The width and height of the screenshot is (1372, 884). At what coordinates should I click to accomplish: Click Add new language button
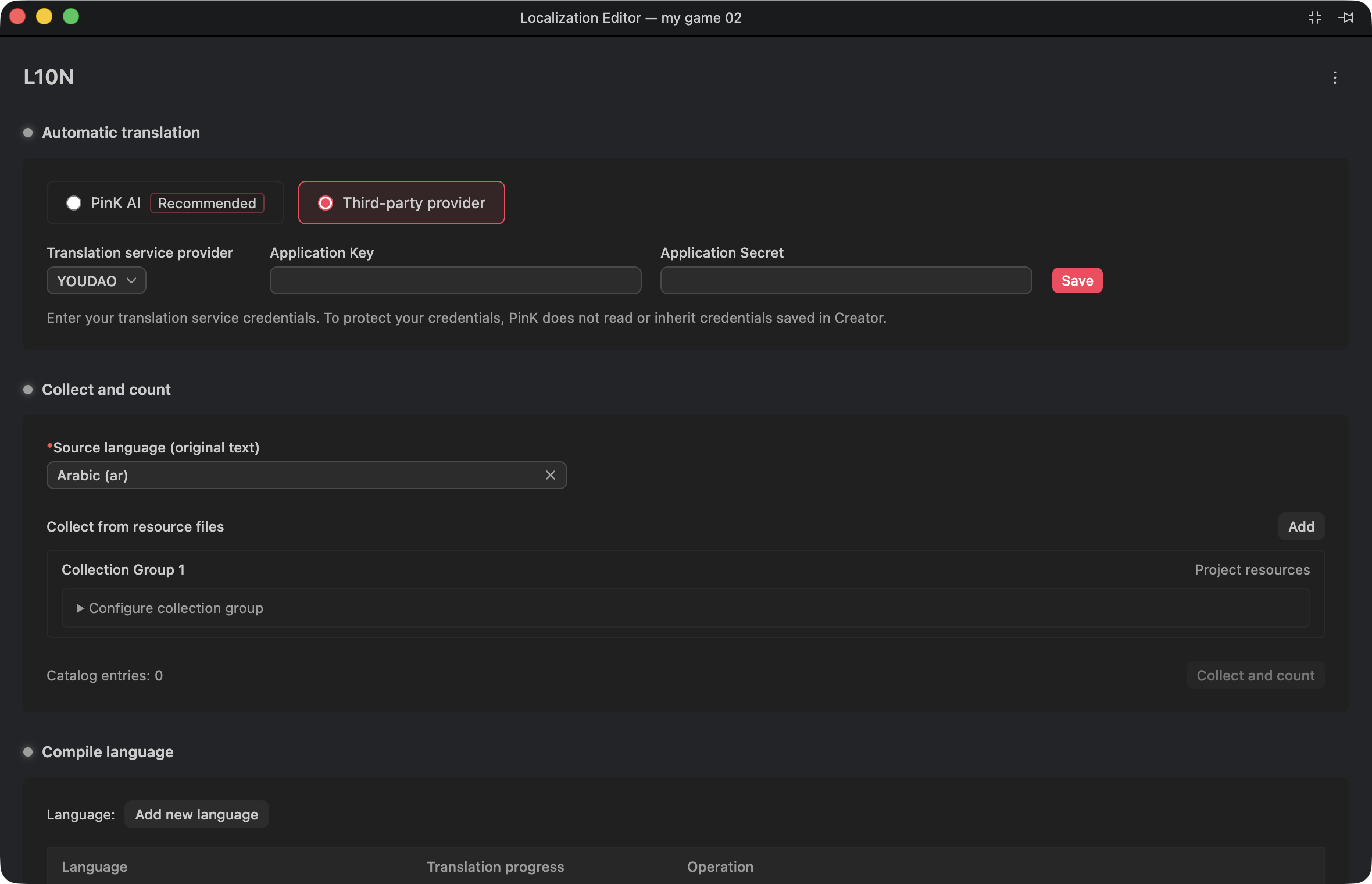pos(196,814)
